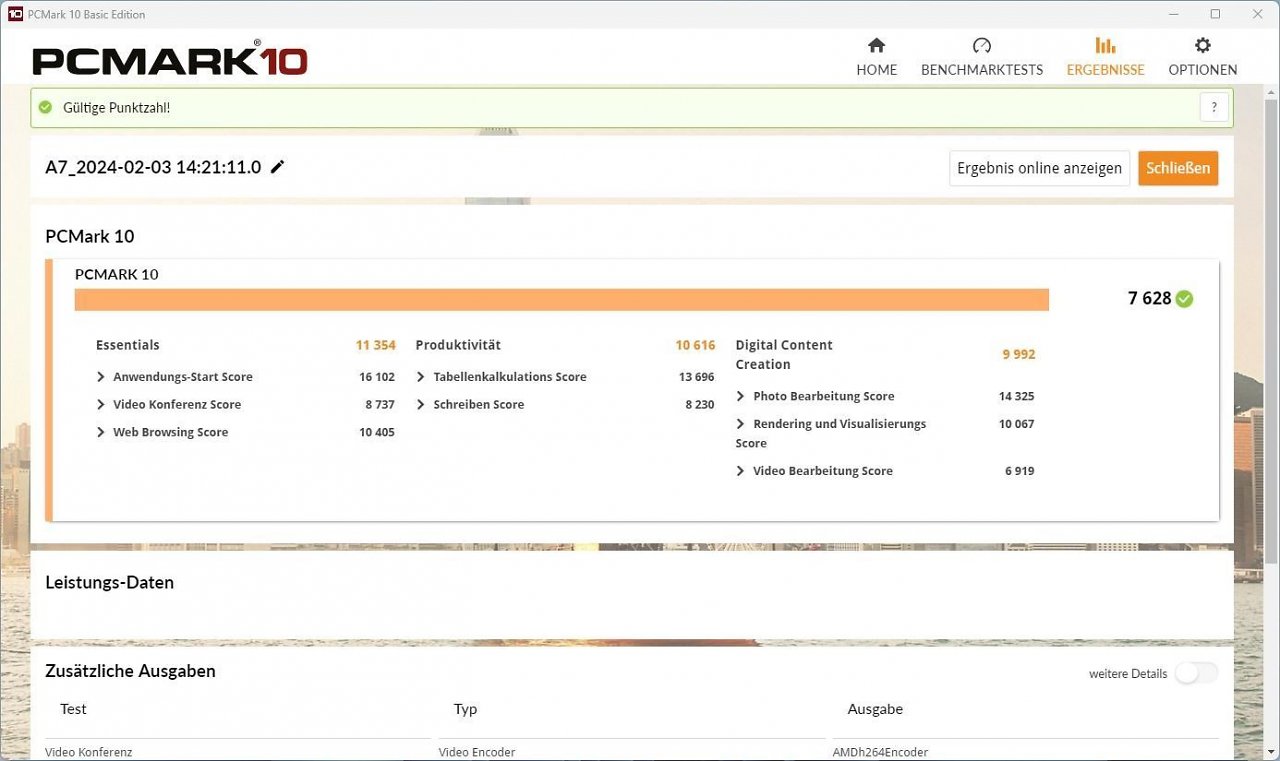The image size is (1280, 761).
Task: Click the green valid score checkmark icon
Action: coord(45,107)
